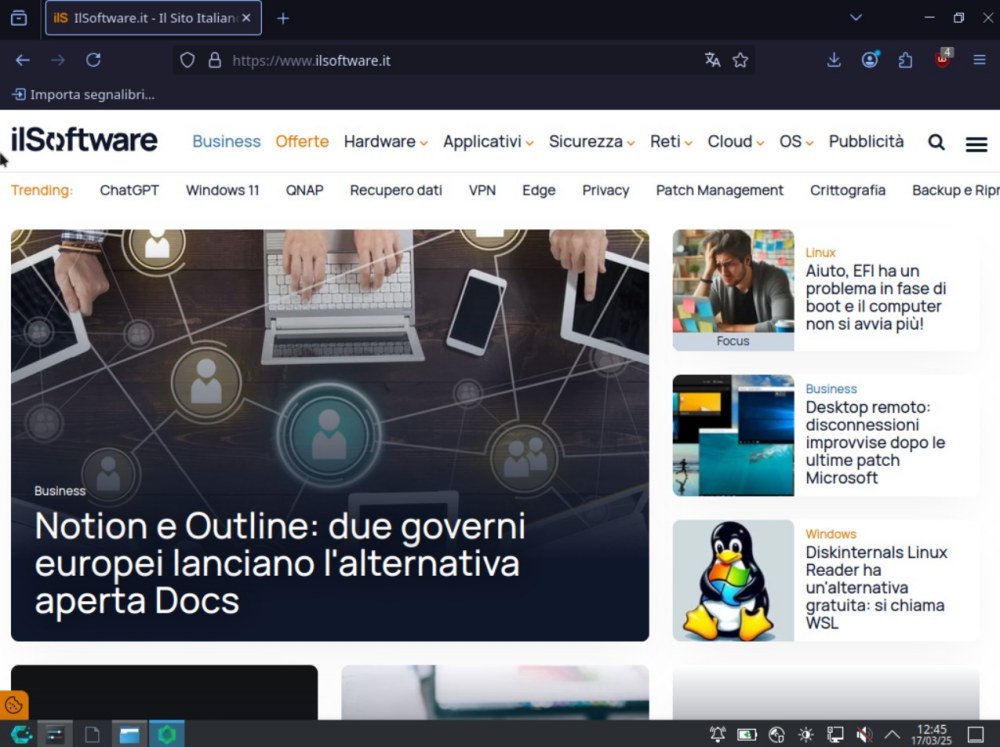Select the Recupero dati trending topic

pyautogui.click(x=396, y=190)
